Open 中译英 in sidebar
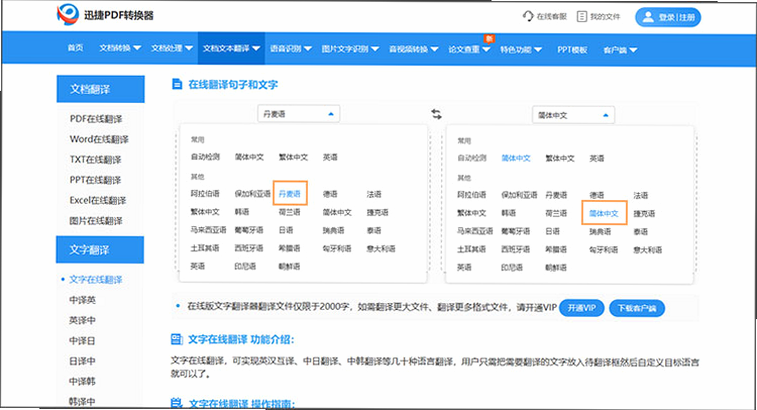The width and height of the screenshot is (757, 410). pos(83,300)
